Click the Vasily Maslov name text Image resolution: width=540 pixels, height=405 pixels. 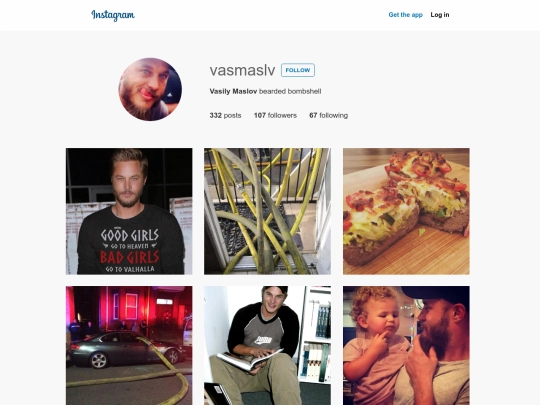[233, 91]
